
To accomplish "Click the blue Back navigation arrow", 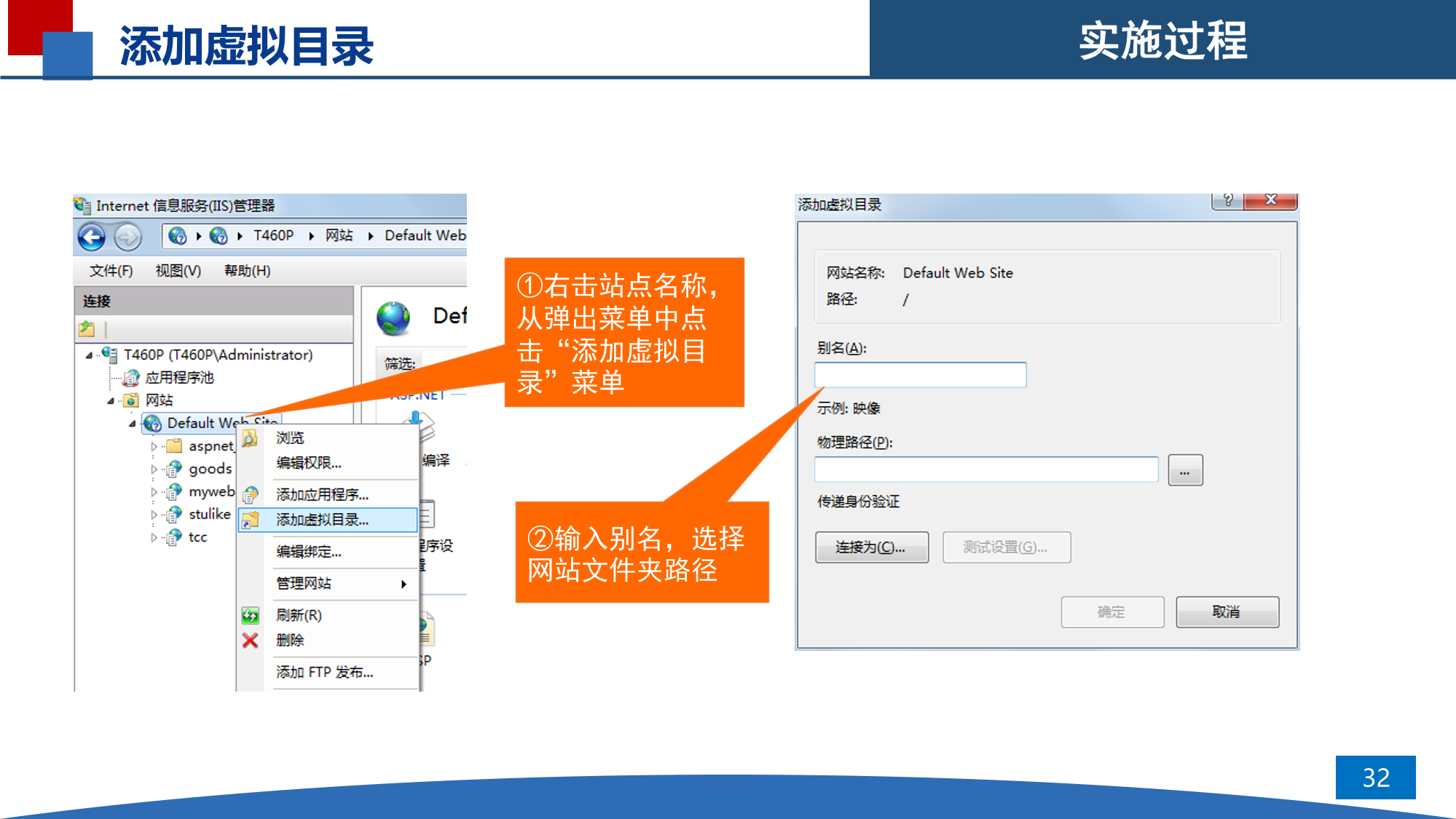I will click(x=92, y=237).
